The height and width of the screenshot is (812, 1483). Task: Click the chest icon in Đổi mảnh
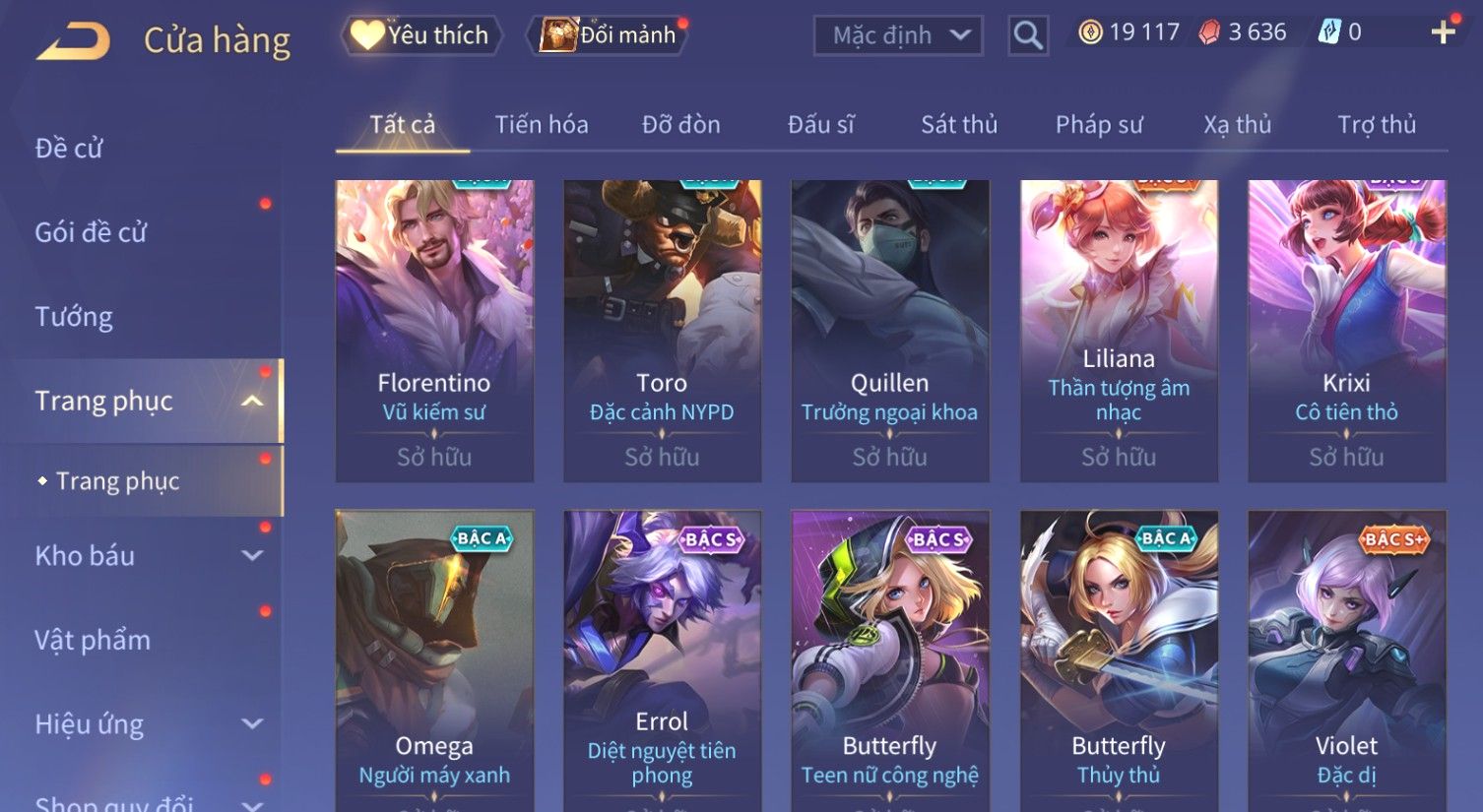(x=558, y=35)
